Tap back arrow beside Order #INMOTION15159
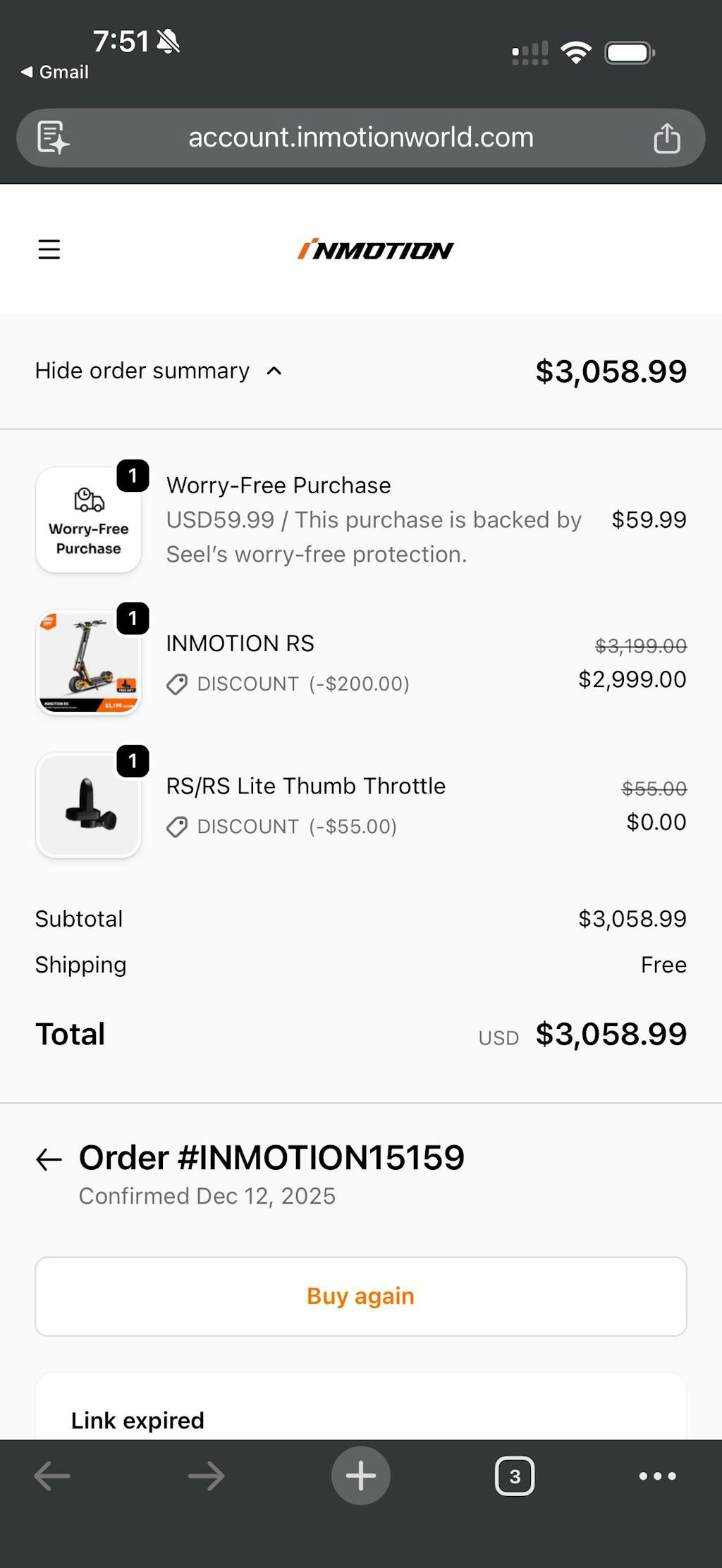Image resolution: width=722 pixels, height=1568 pixels. tap(49, 1159)
